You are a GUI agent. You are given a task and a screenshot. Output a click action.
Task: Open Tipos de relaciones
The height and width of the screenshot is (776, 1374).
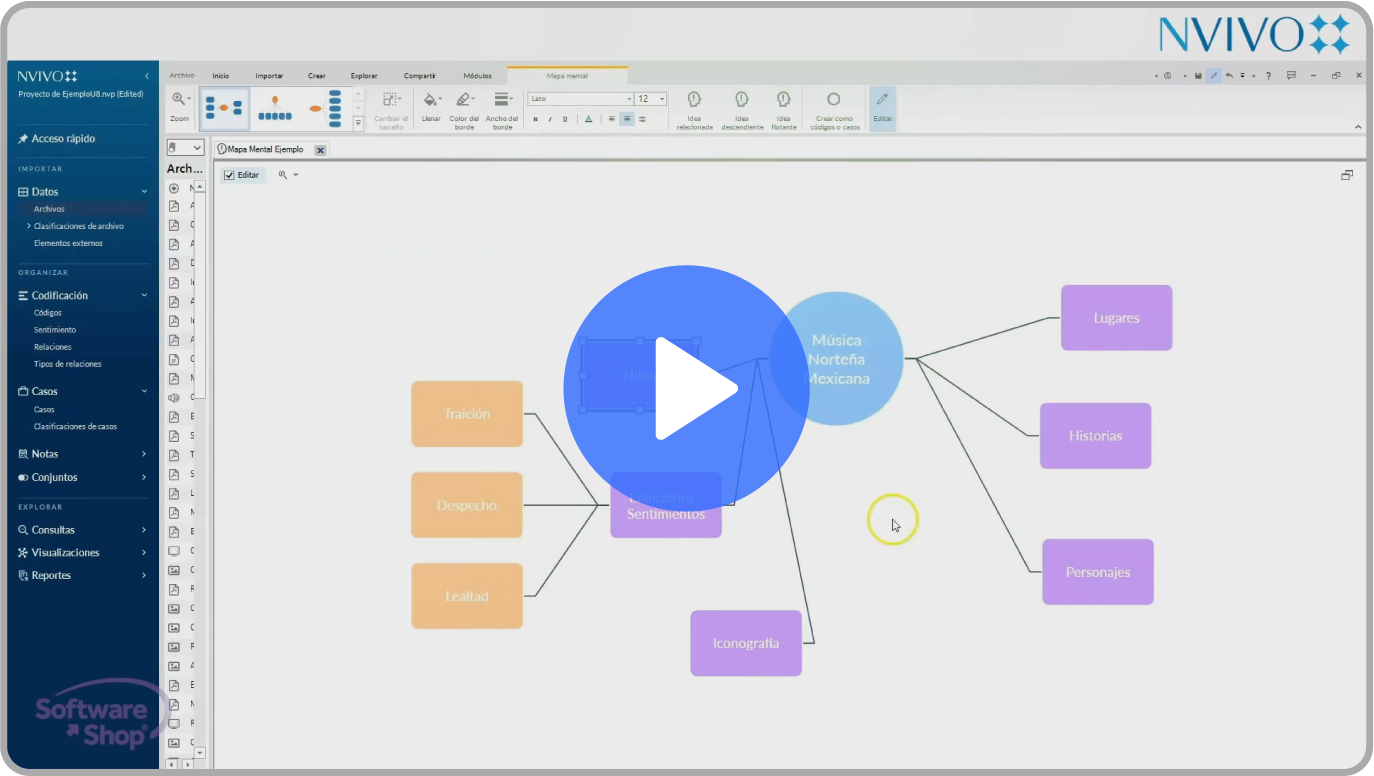click(x=67, y=364)
